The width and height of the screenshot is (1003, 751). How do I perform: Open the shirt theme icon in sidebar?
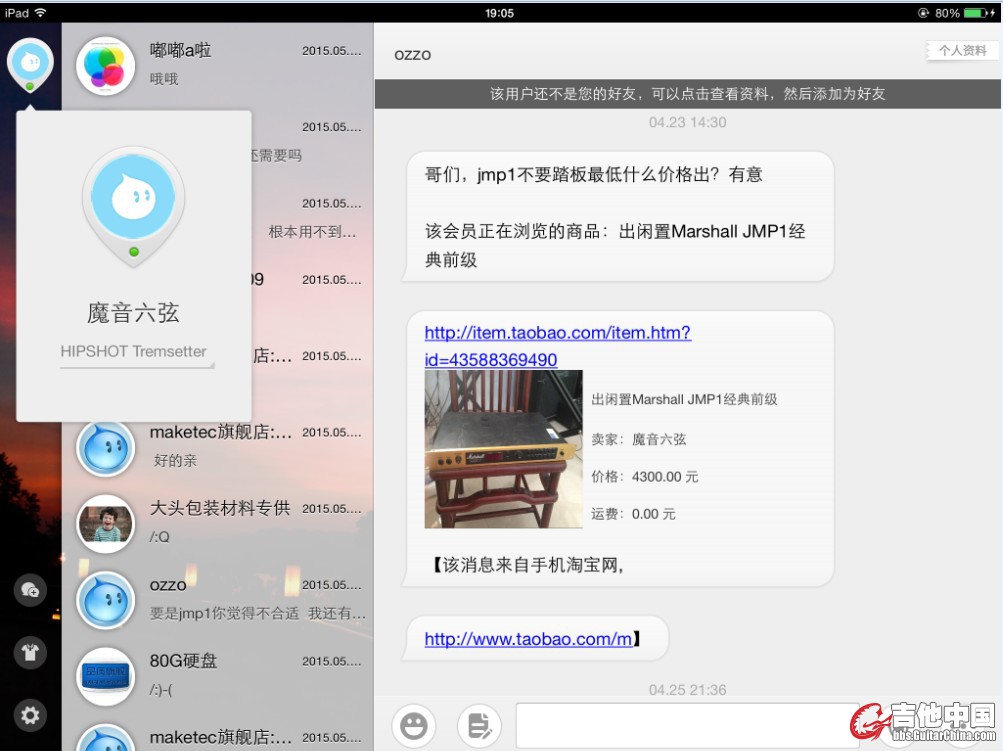[30, 652]
